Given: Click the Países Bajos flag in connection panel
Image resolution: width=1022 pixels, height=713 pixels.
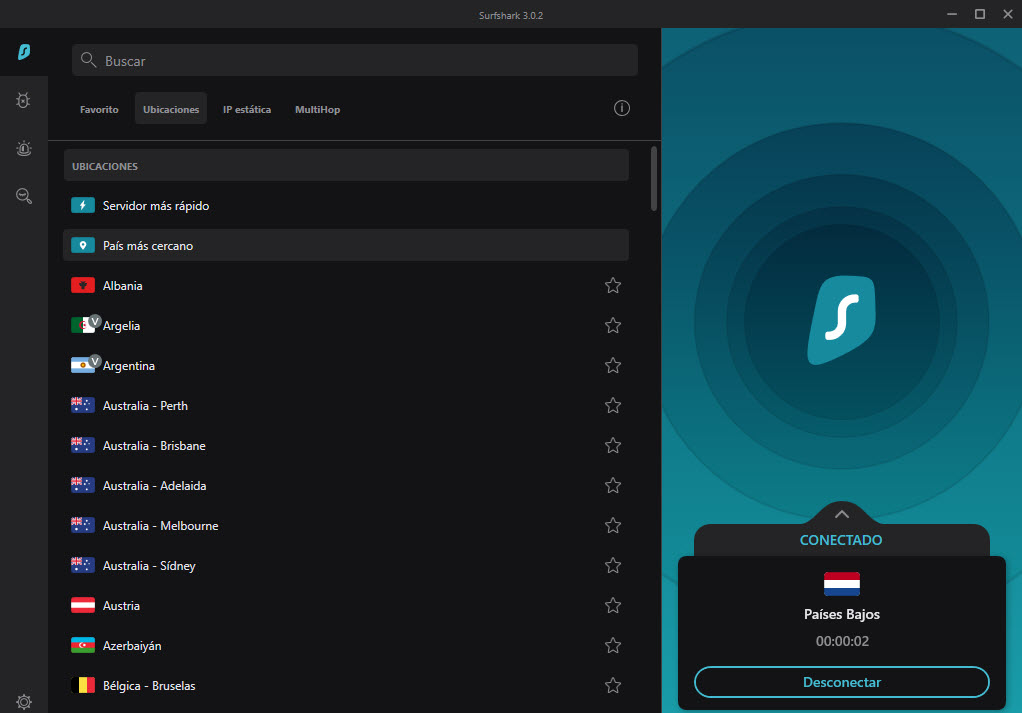Looking at the screenshot, I should tap(841, 584).
